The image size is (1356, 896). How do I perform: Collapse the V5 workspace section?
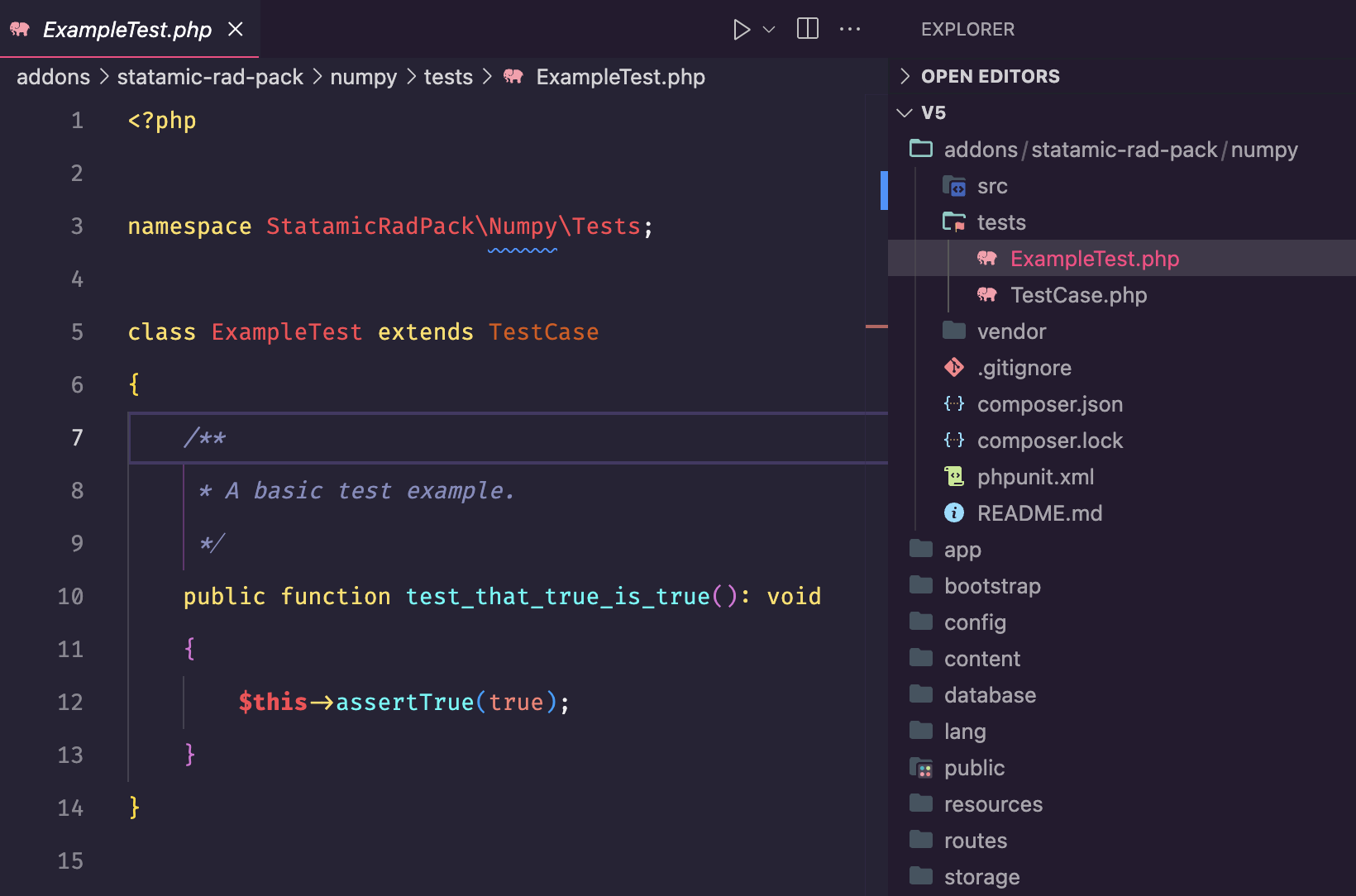point(1122,112)
